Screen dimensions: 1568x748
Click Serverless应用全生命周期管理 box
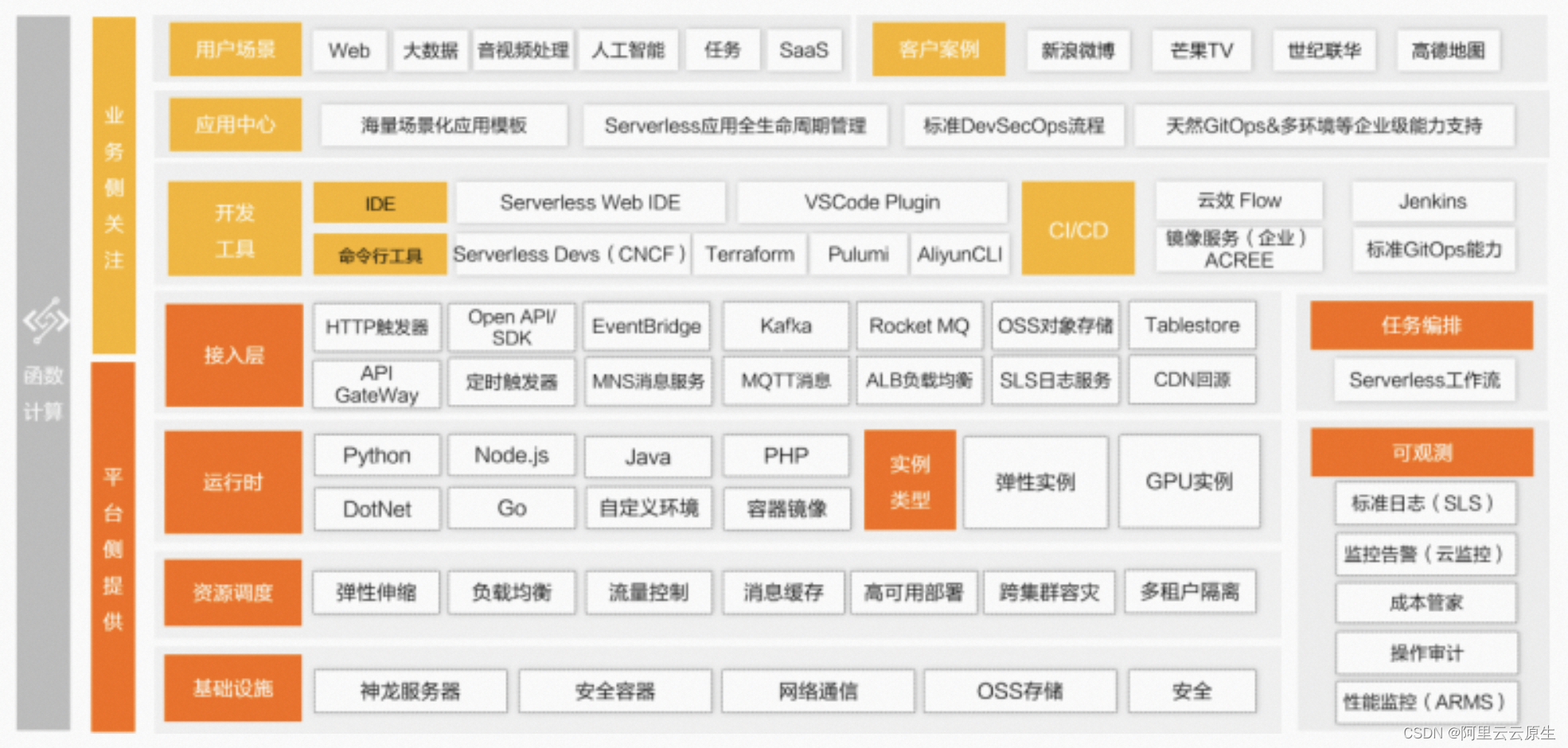[735, 126]
